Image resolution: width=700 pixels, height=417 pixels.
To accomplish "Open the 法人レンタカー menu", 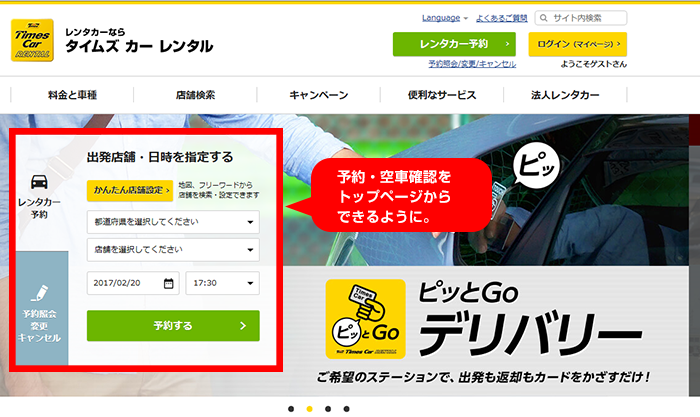I will coord(565,95).
